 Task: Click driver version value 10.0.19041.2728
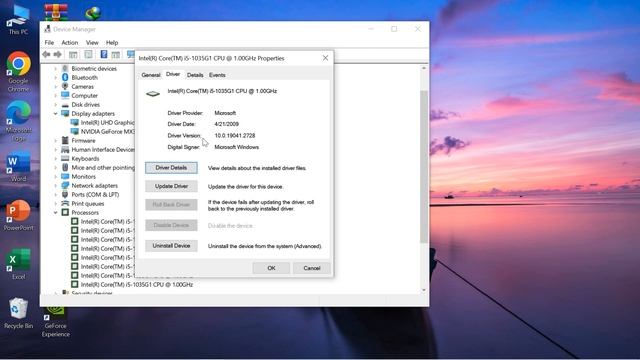tap(235, 136)
